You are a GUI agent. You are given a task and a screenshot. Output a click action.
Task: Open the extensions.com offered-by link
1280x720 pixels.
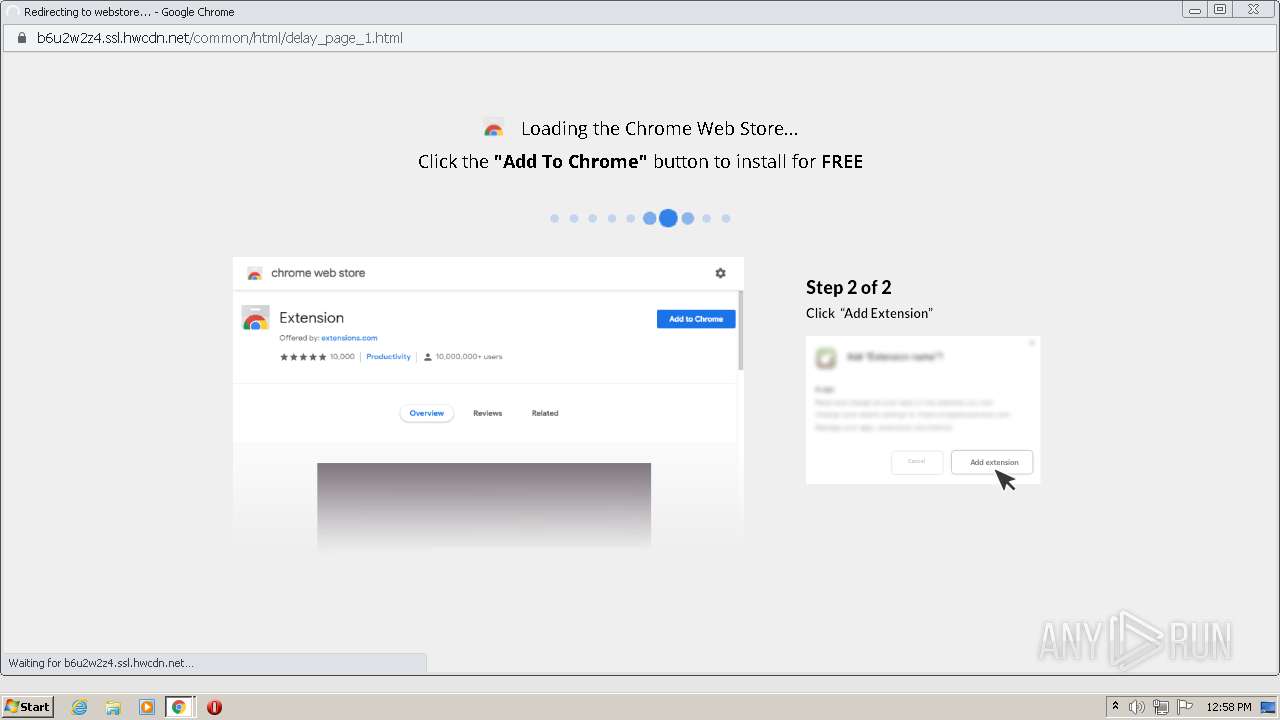point(349,338)
